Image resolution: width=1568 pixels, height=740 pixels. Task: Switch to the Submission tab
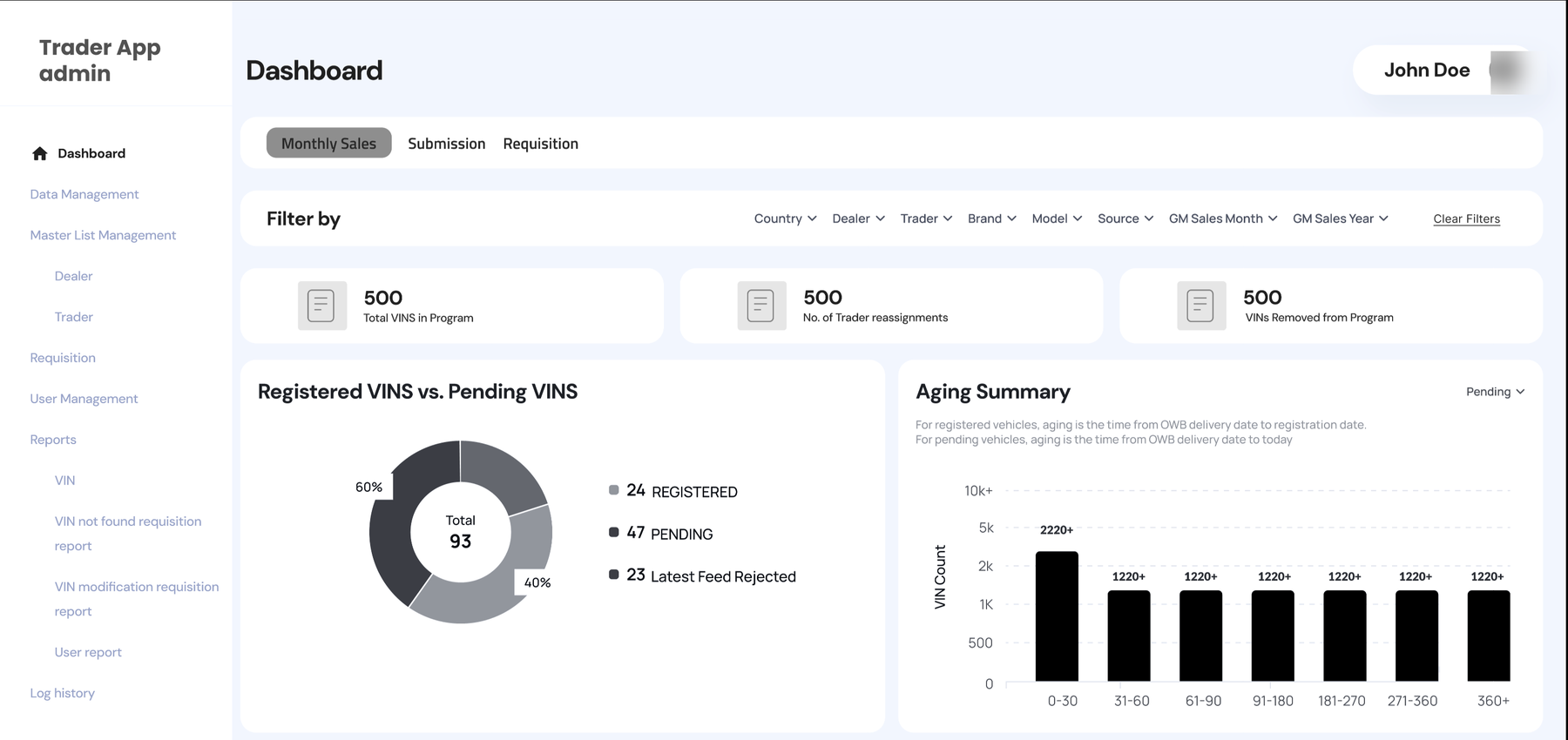446,144
